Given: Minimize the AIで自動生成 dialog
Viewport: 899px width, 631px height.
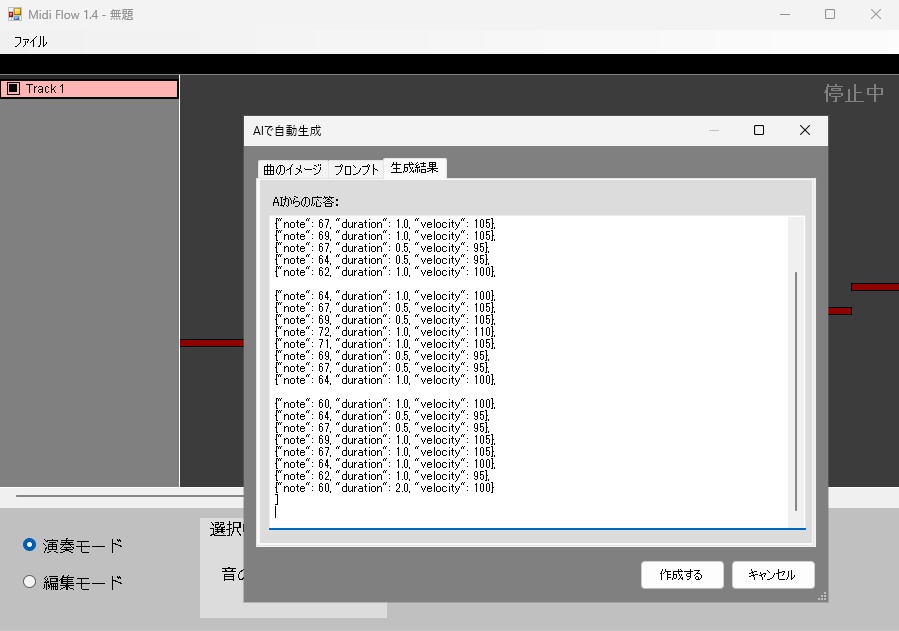Looking at the screenshot, I should pyautogui.click(x=714, y=130).
